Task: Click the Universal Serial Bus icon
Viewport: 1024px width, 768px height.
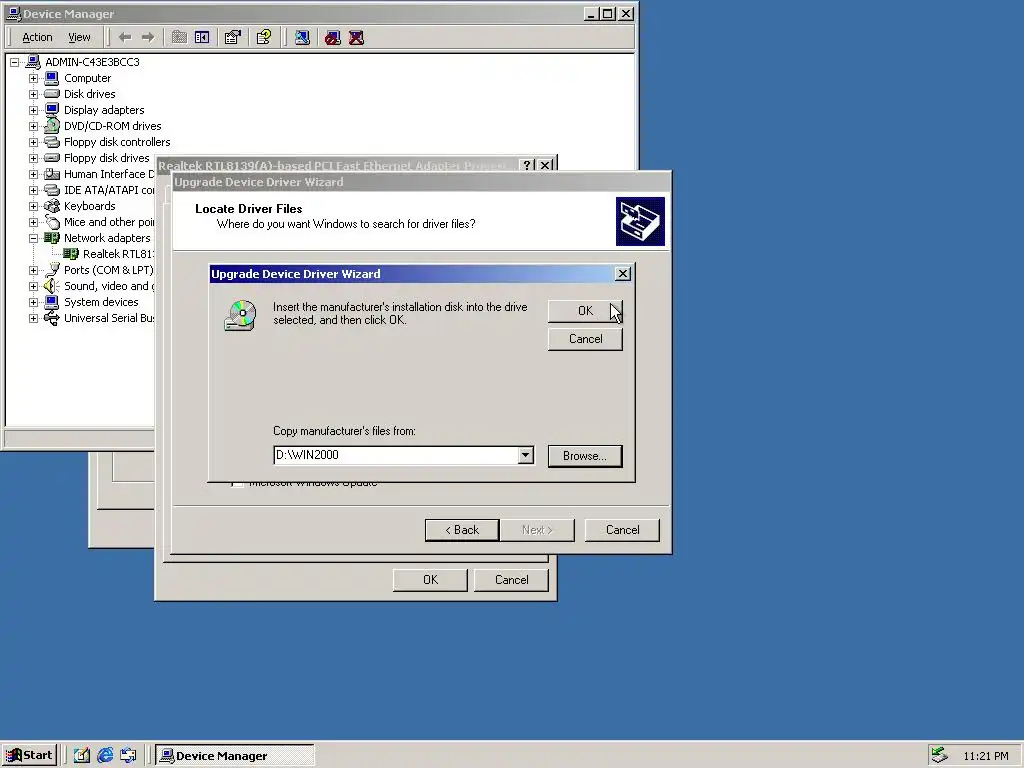Action: (52, 318)
